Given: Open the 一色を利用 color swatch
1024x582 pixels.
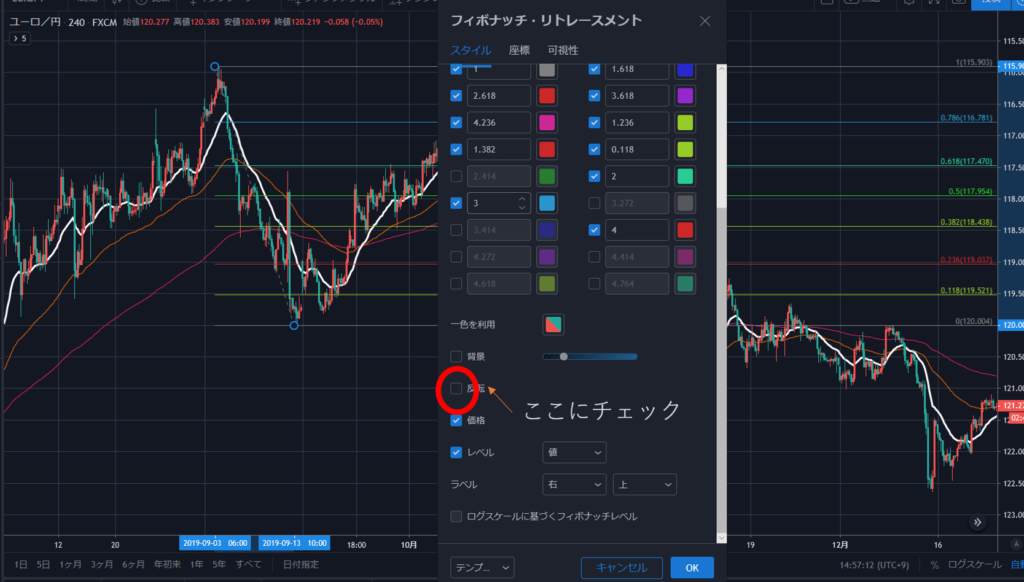Looking at the screenshot, I should coord(553,324).
